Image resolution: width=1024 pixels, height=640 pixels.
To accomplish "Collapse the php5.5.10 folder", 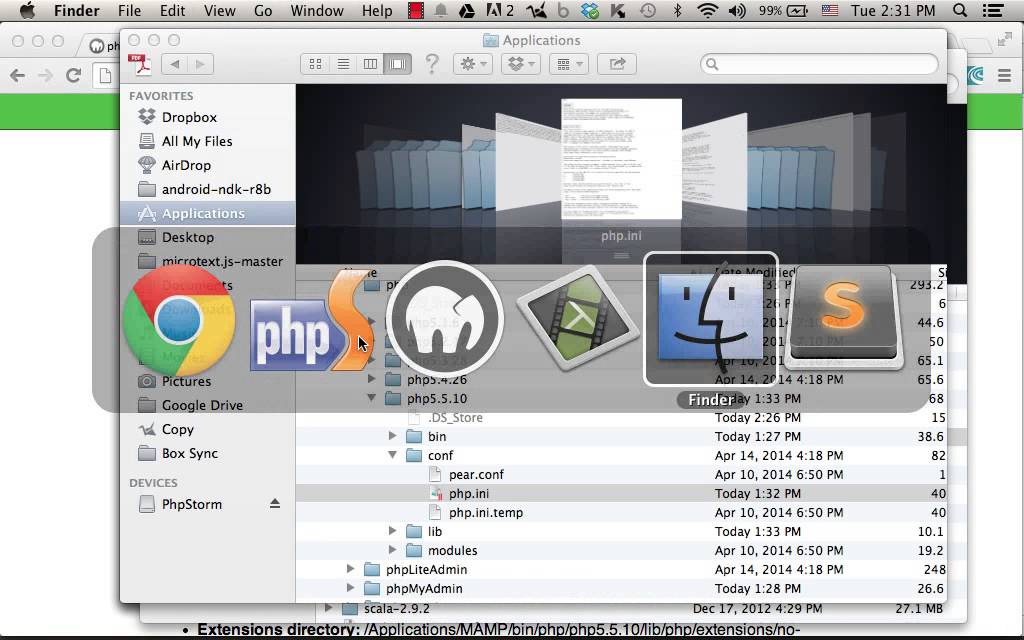I will 372,398.
